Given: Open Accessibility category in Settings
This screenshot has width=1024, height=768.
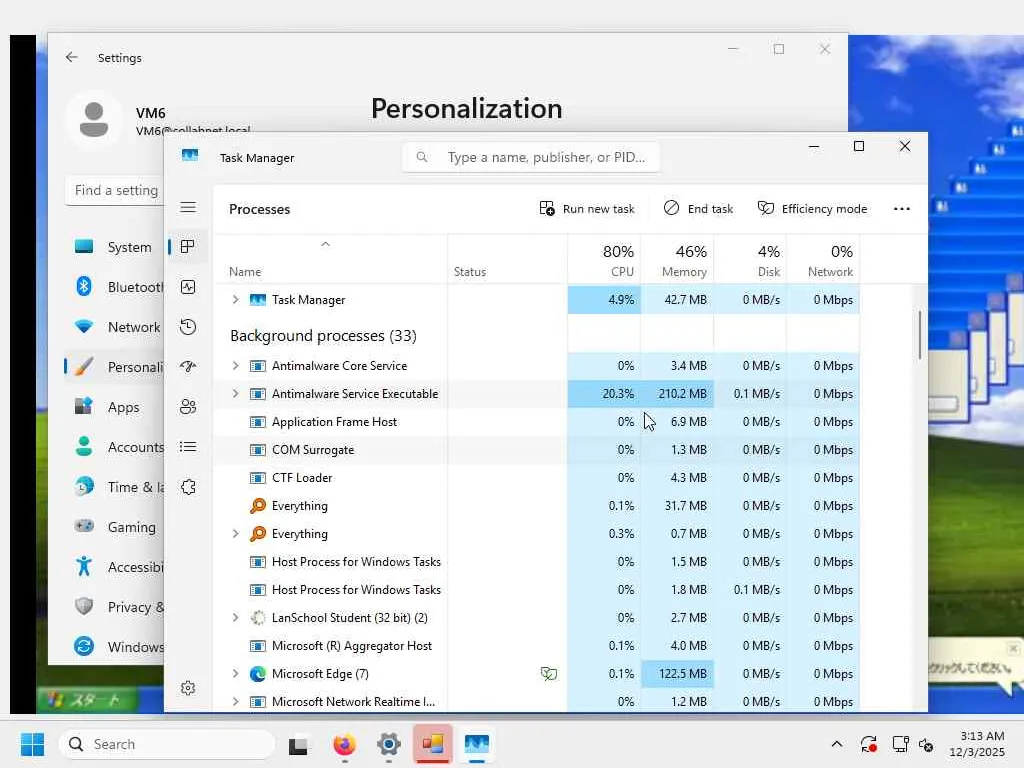Looking at the screenshot, I should [x=114, y=567].
